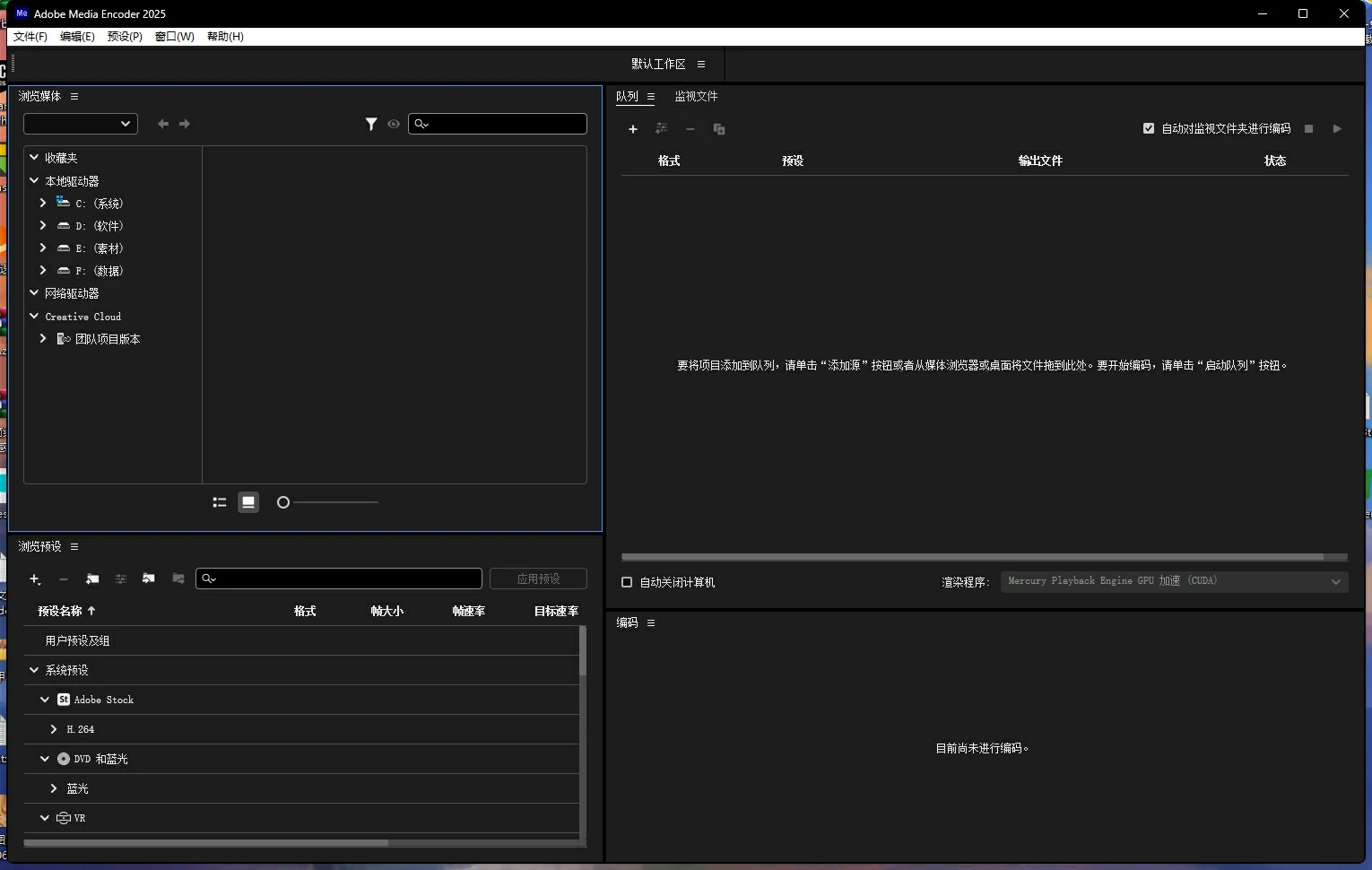Click the Remove minus icon in the queue toolbar
The height and width of the screenshot is (870, 1372).
click(690, 129)
